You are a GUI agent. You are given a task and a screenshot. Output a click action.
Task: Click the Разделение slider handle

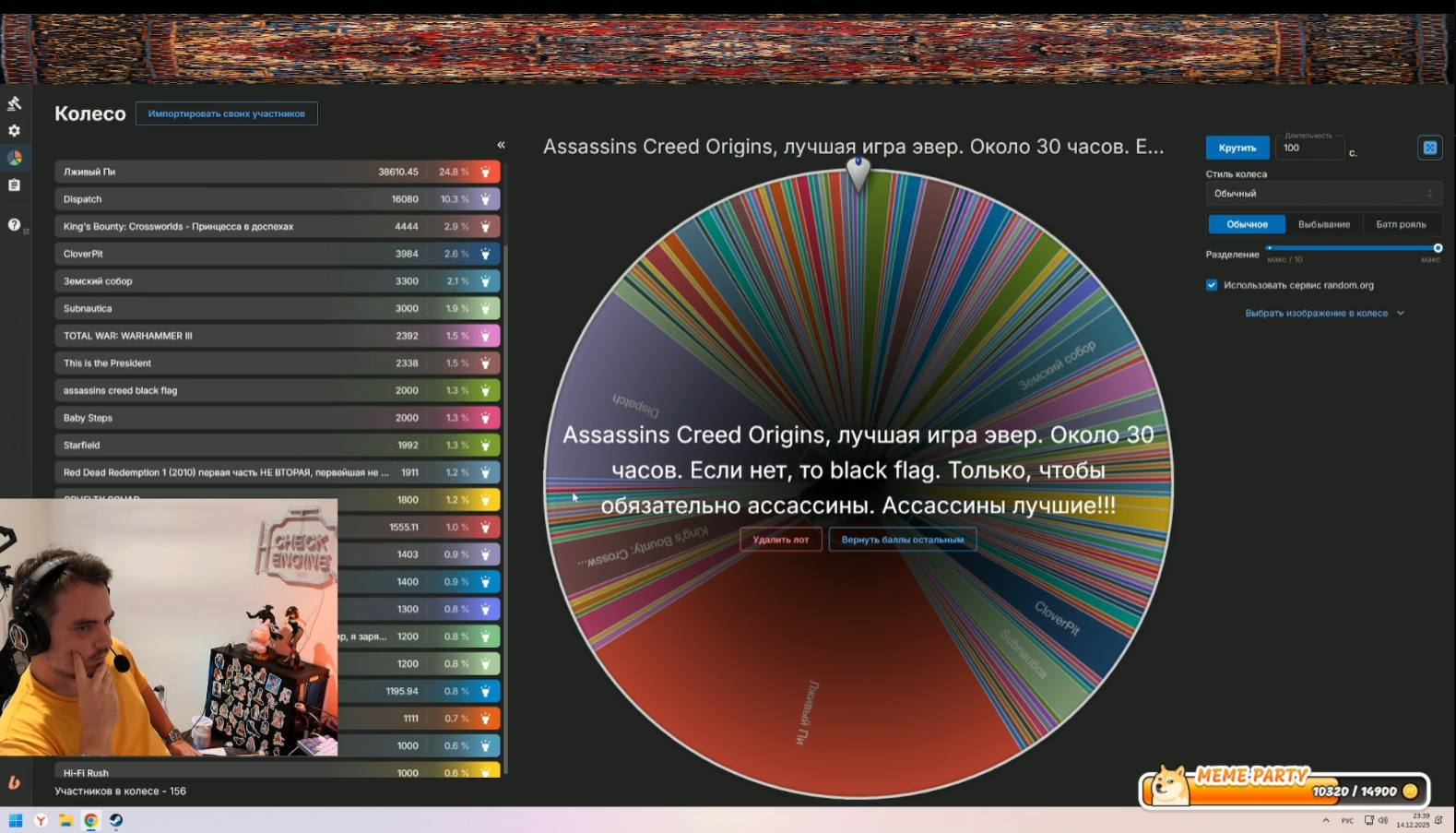(x=1438, y=248)
